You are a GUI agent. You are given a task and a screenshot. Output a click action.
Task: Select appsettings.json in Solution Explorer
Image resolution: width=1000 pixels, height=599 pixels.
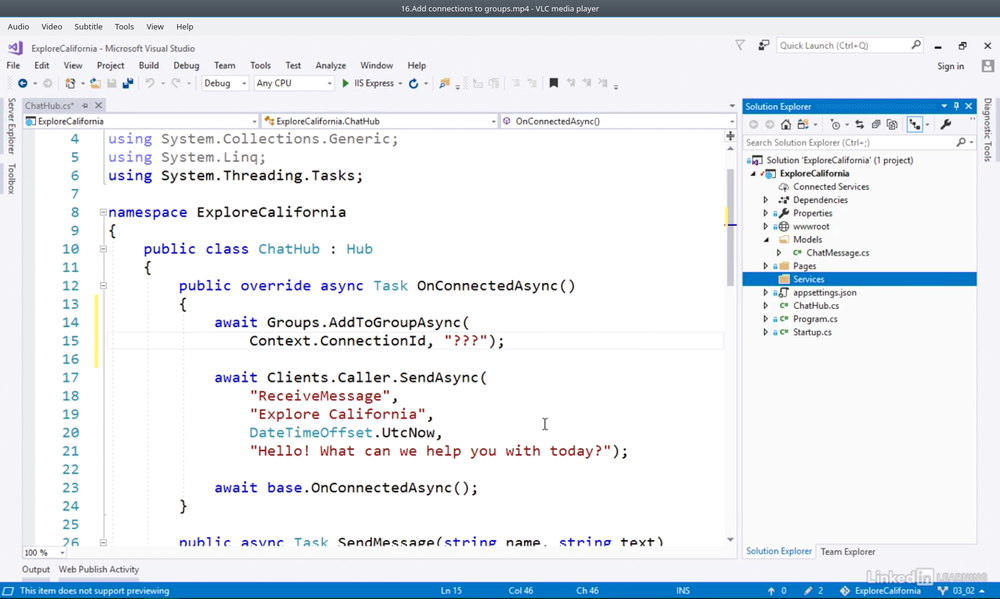click(824, 293)
